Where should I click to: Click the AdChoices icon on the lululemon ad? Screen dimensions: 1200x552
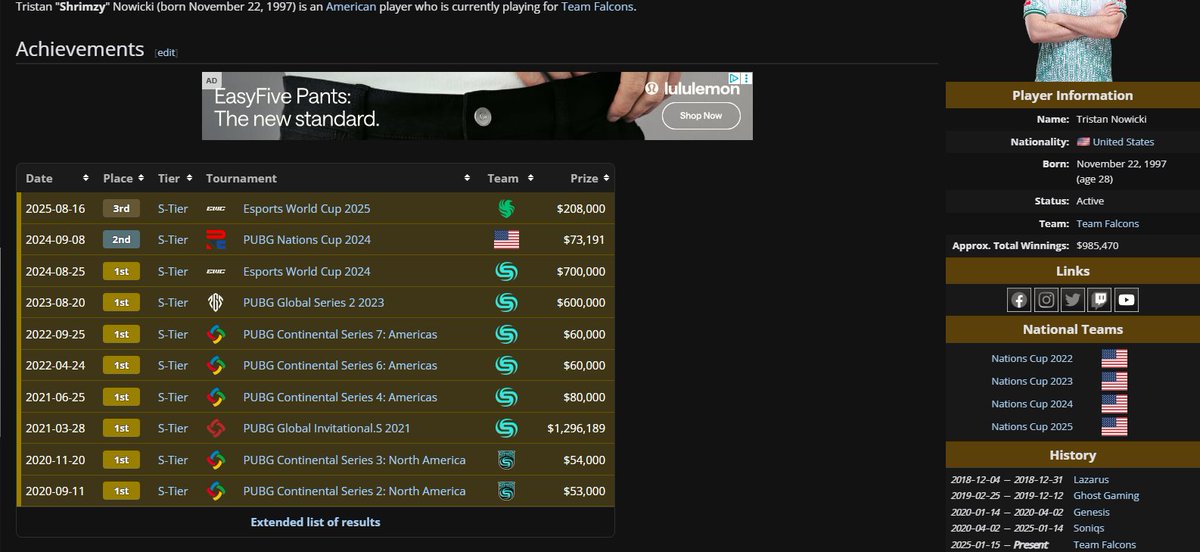click(x=734, y=78)
